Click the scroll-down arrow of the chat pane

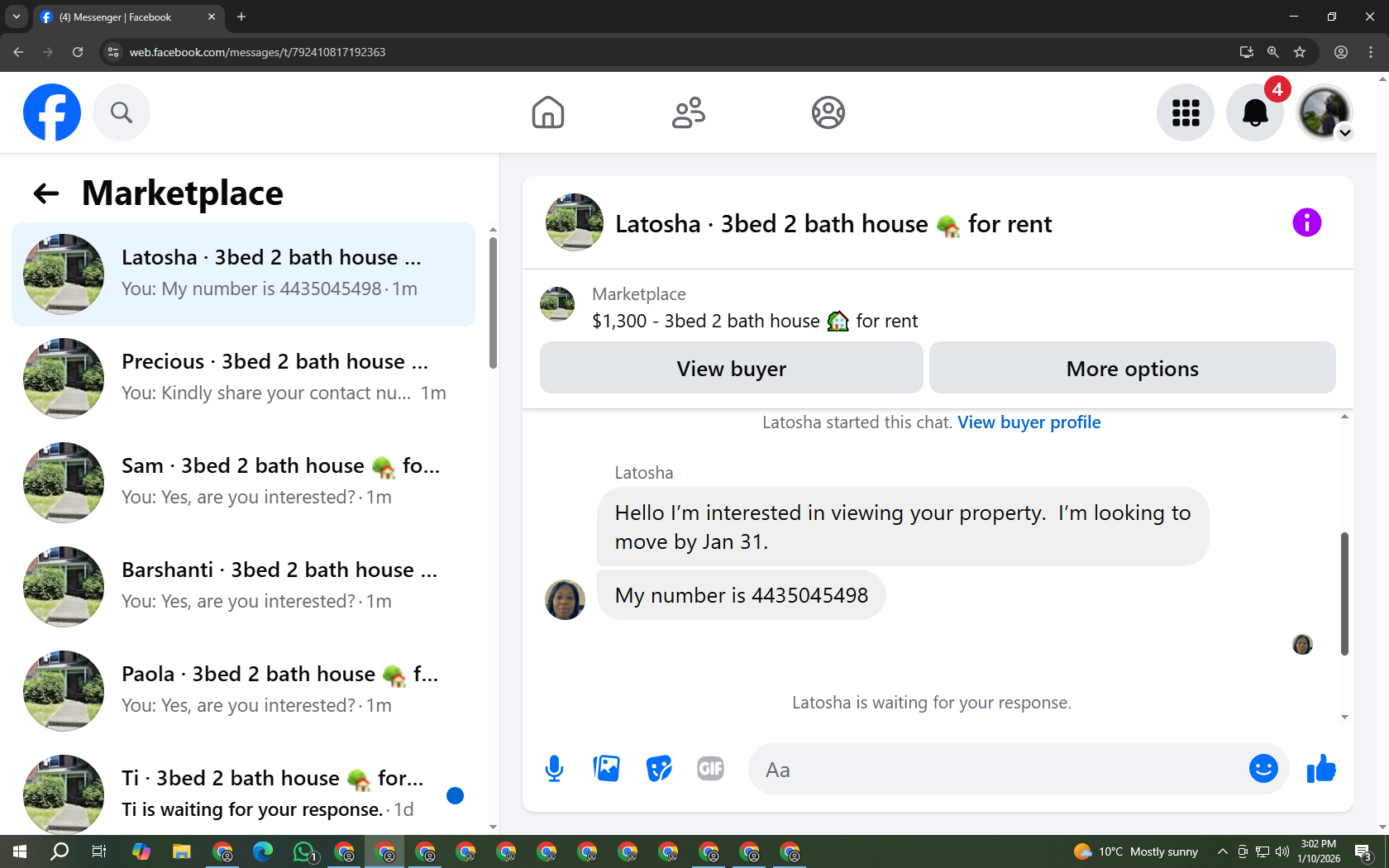(1344, 717)
